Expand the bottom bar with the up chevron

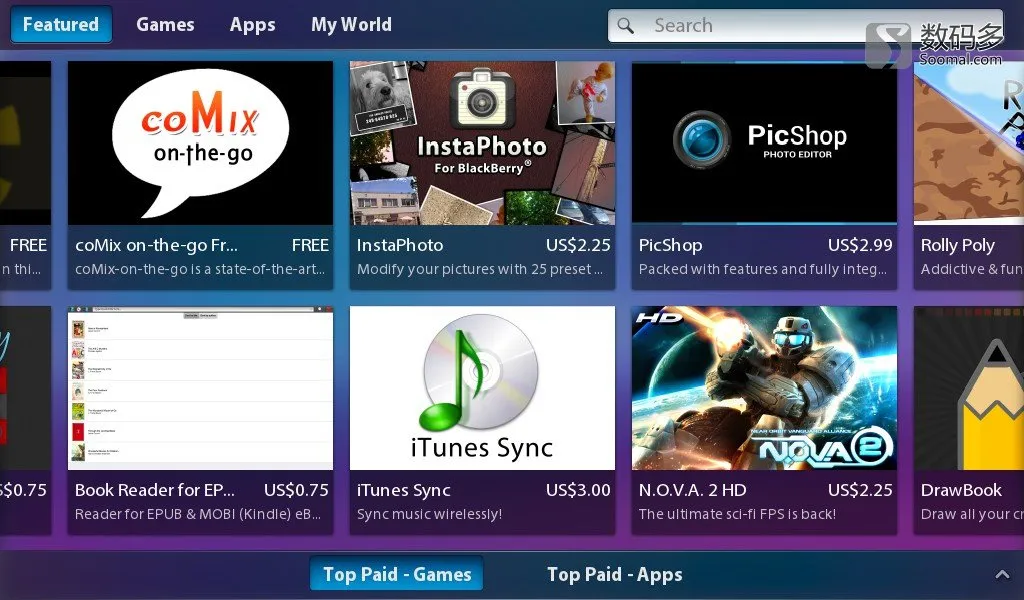pyautogui.click(x=1002, y=575)
